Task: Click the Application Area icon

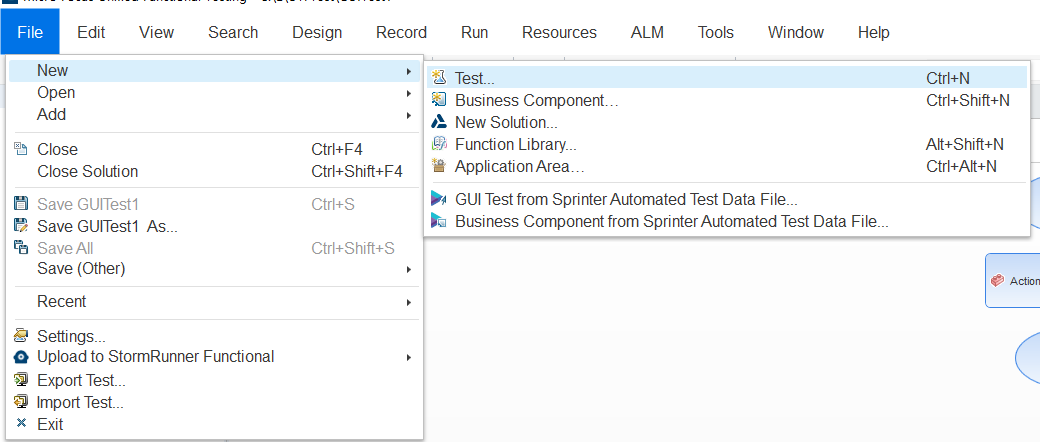Action: (x=438, y=166)
